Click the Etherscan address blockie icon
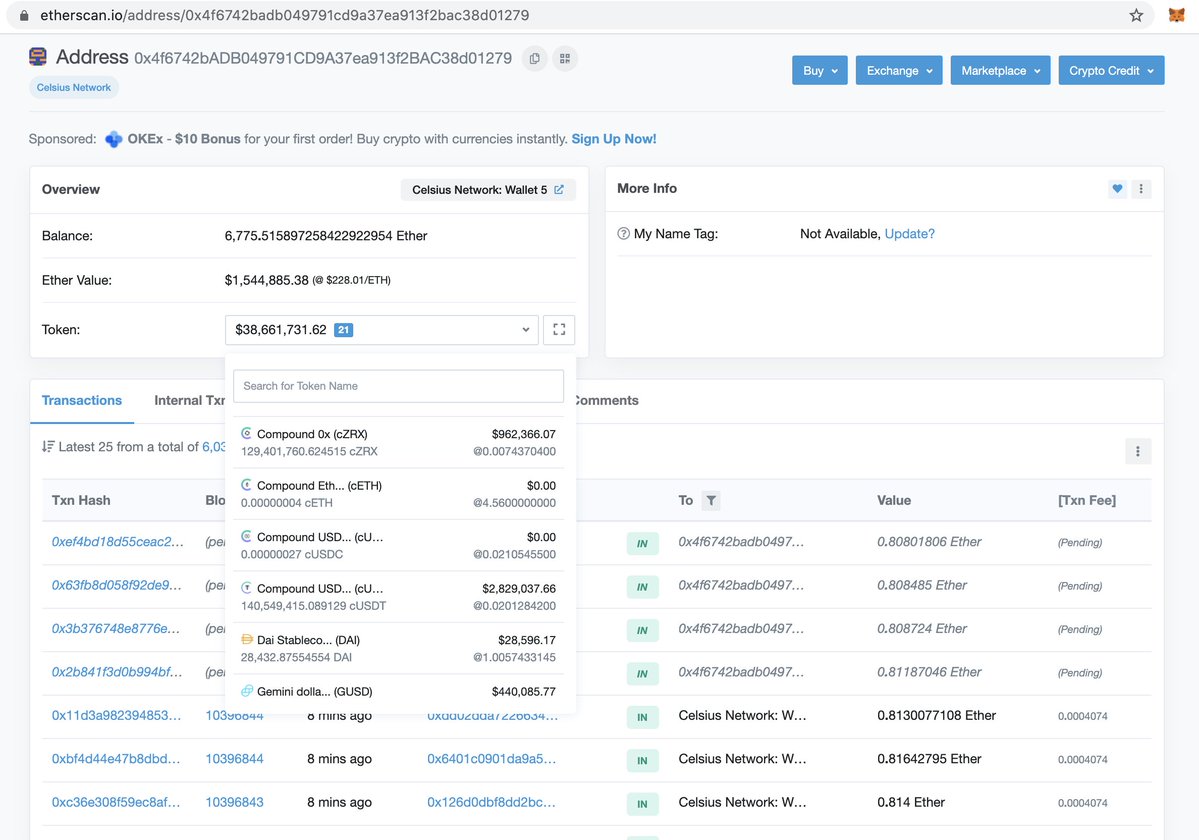1199x840 pixels. [37, 57]
